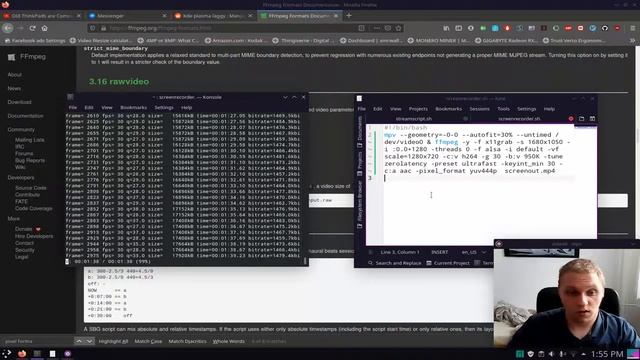The width and height of the screenshot is (640, 360).
Task: Click the quick-open icon beside Kate tabs
Action: click(582, 119)
